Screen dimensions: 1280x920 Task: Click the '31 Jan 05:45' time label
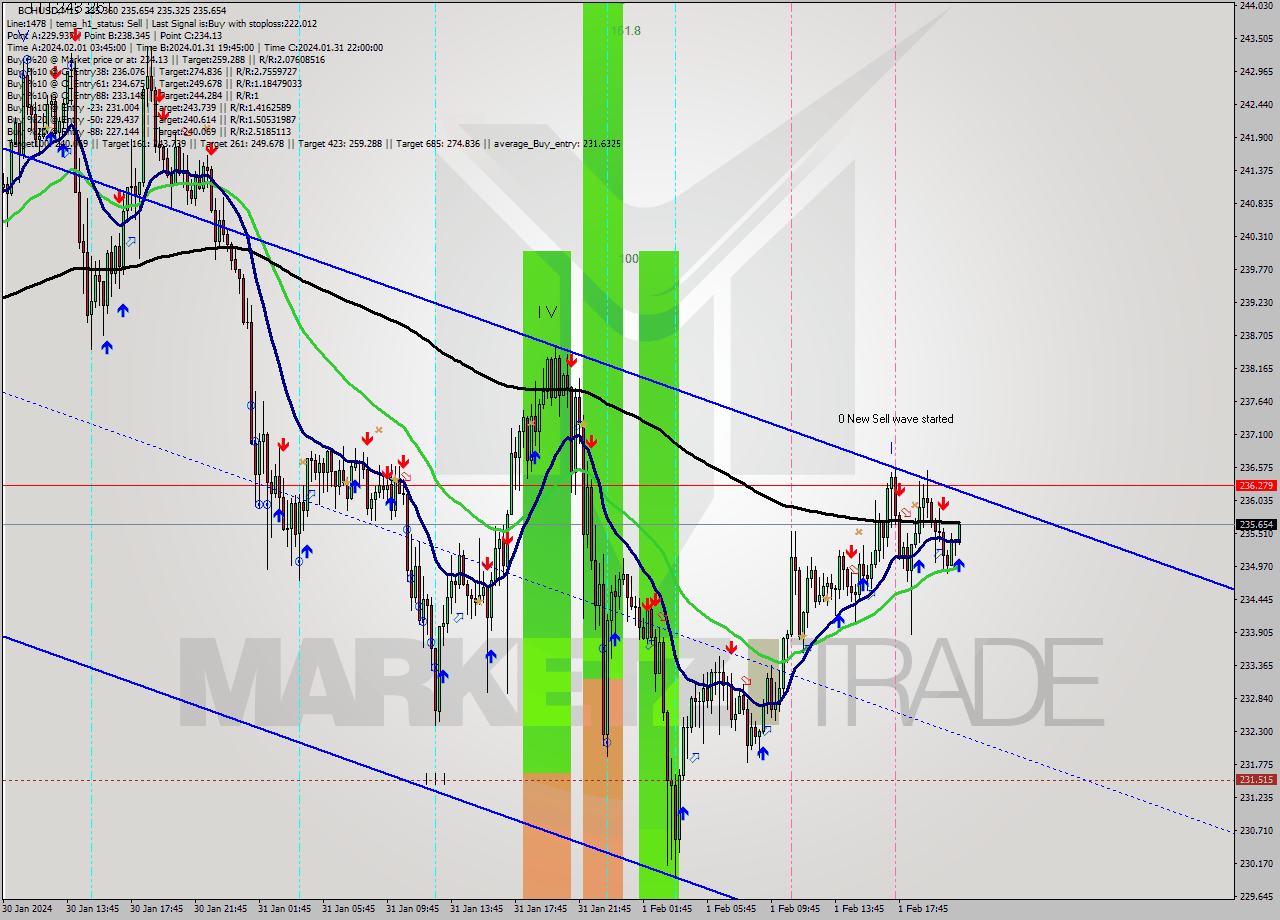pyautogui.click(x=351, y=910)
